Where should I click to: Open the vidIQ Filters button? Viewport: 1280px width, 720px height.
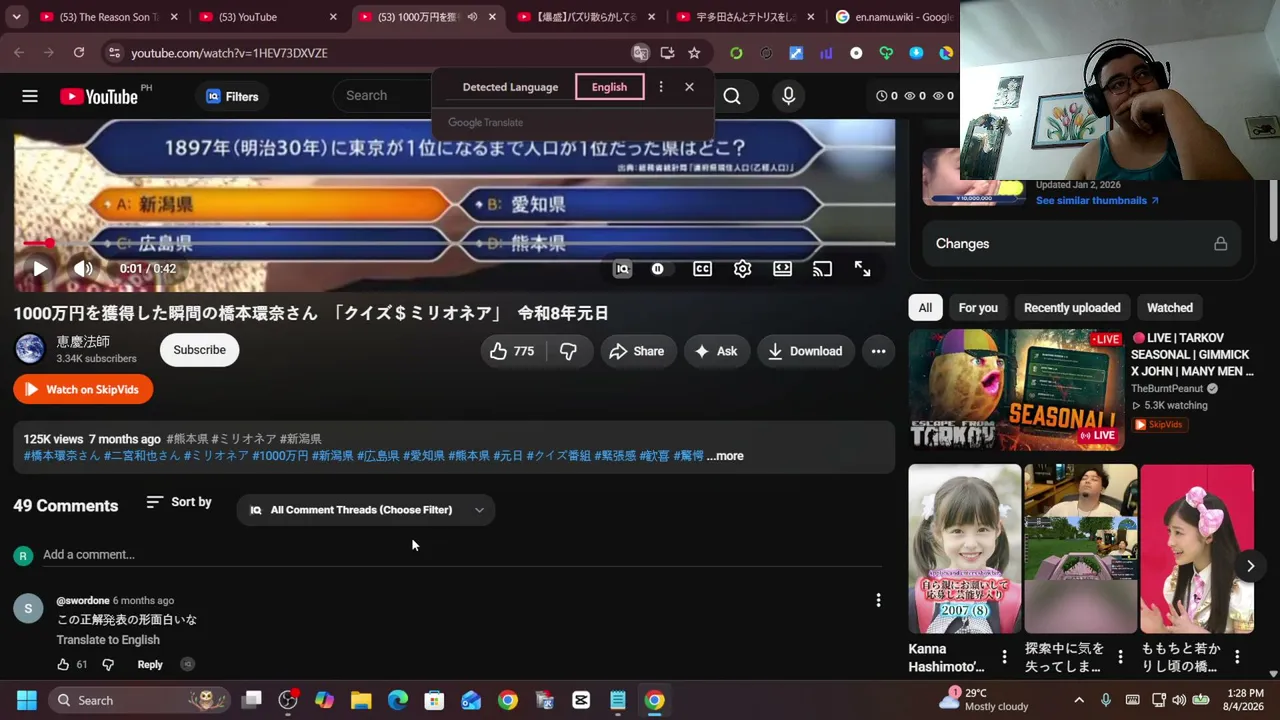coord(232,96)
